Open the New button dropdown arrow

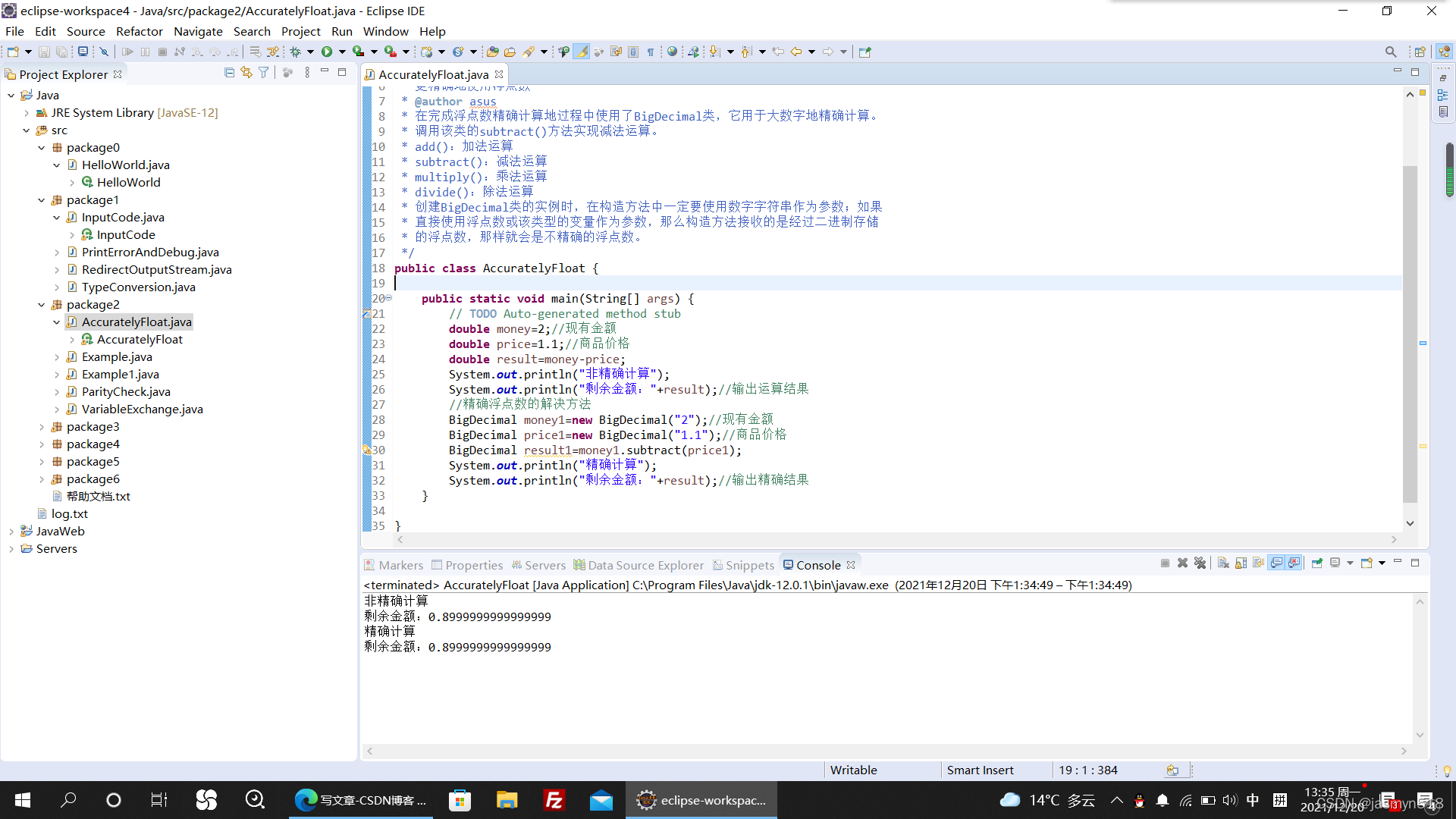[28, 52]
